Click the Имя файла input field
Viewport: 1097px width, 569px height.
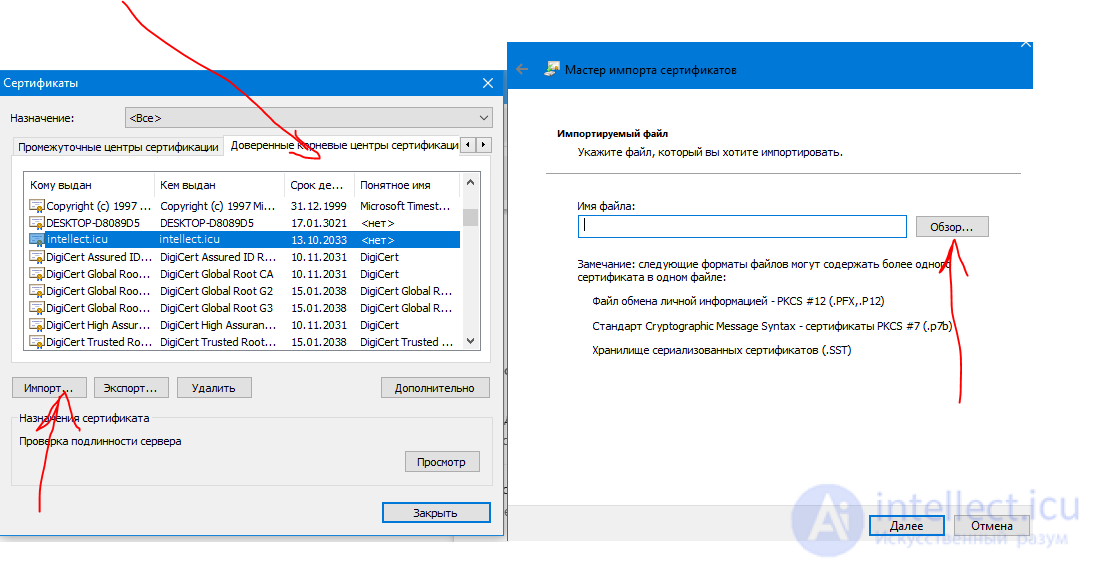tap(742, 226)
